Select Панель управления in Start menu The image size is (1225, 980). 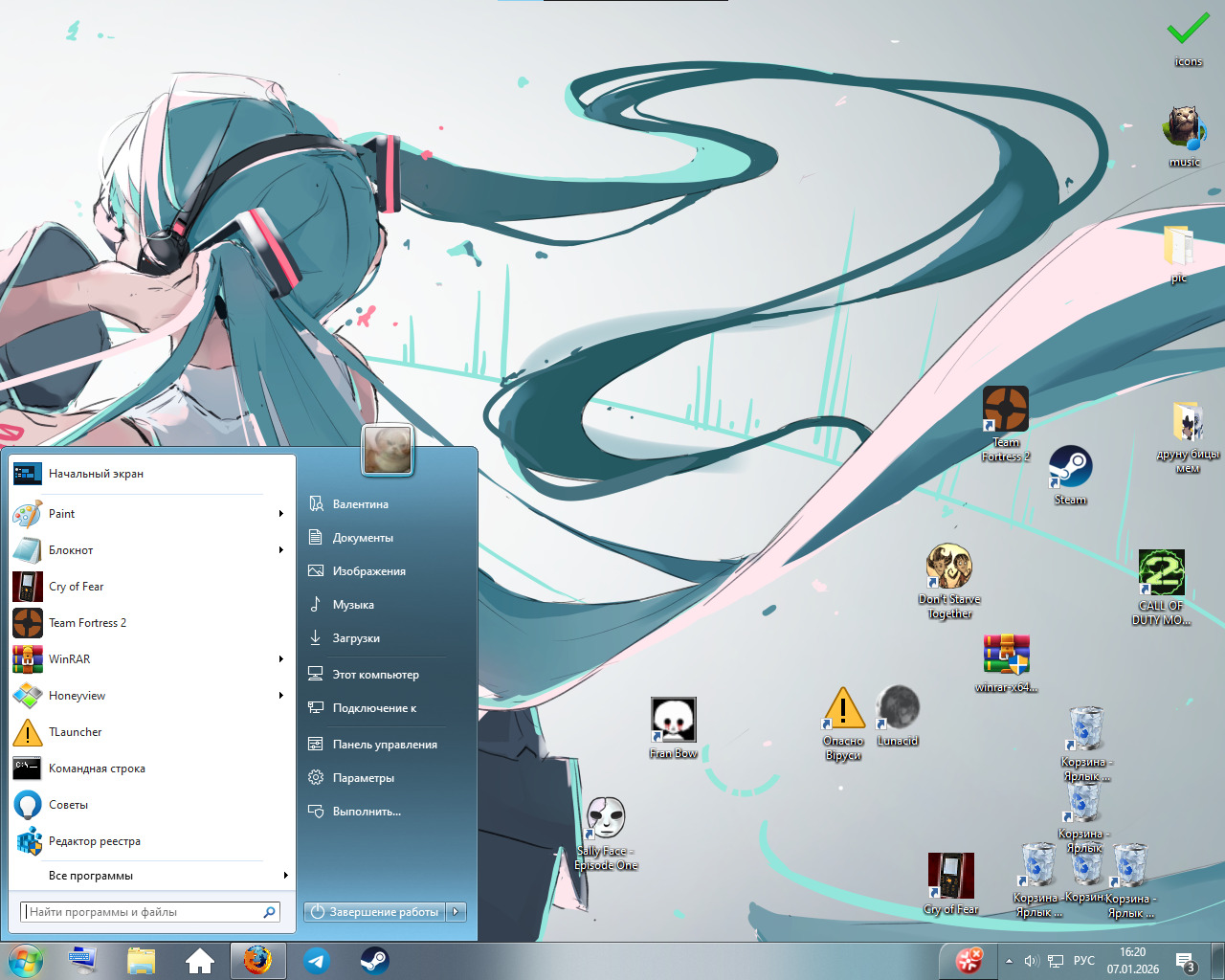(x=384, y=745)
